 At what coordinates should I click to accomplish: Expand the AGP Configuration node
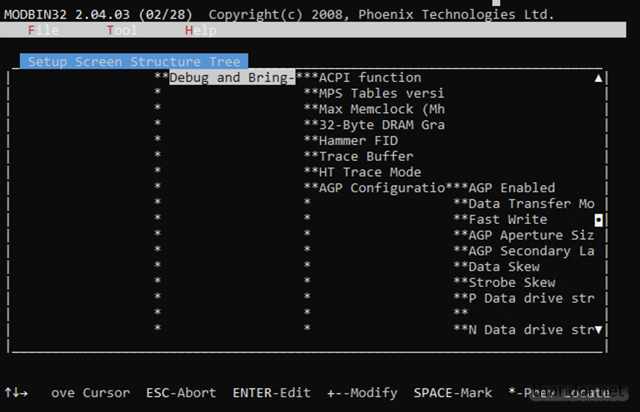coord(382,188)
